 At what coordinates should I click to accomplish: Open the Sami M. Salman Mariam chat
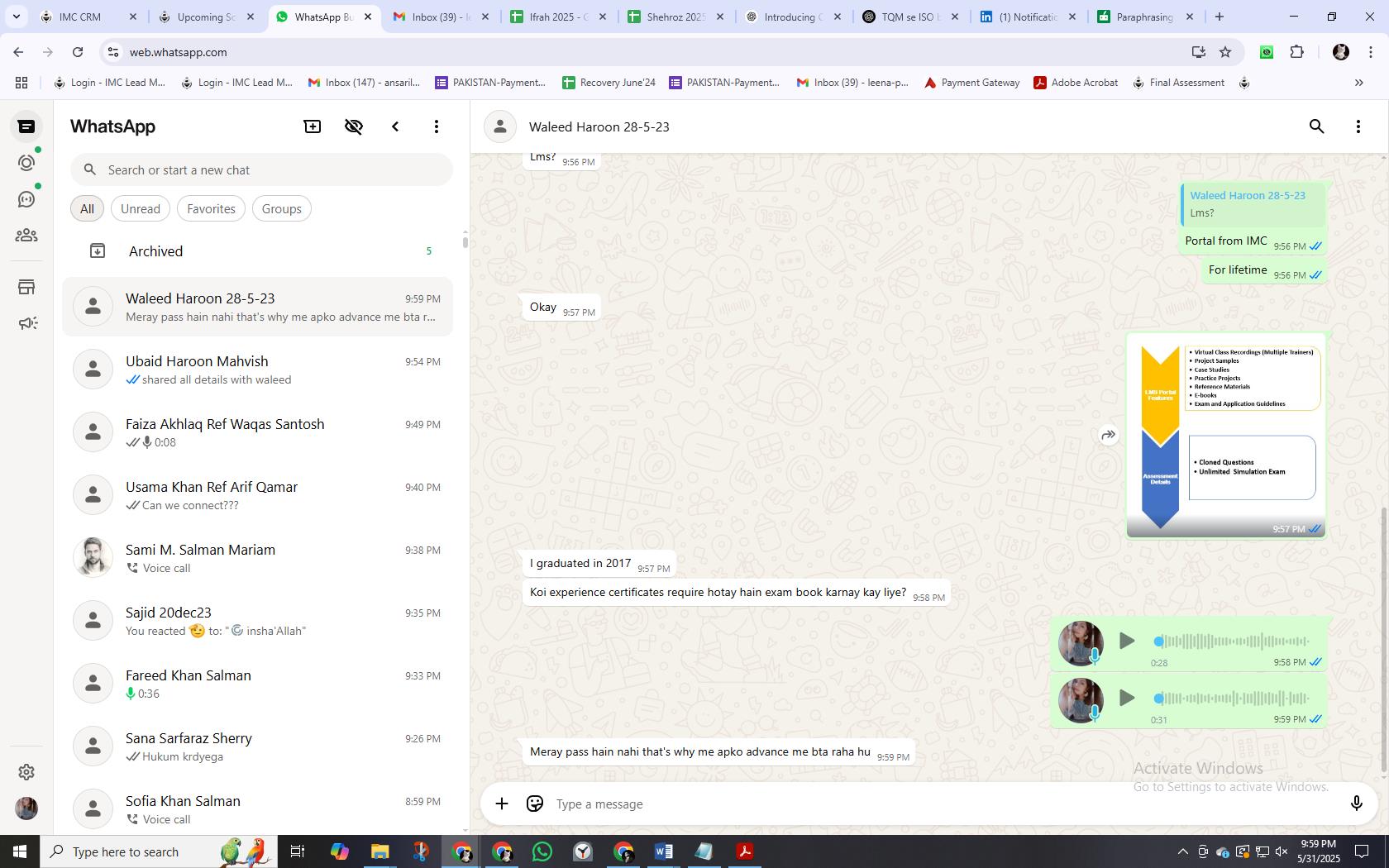pyautogui.click(x=258, y=558)
